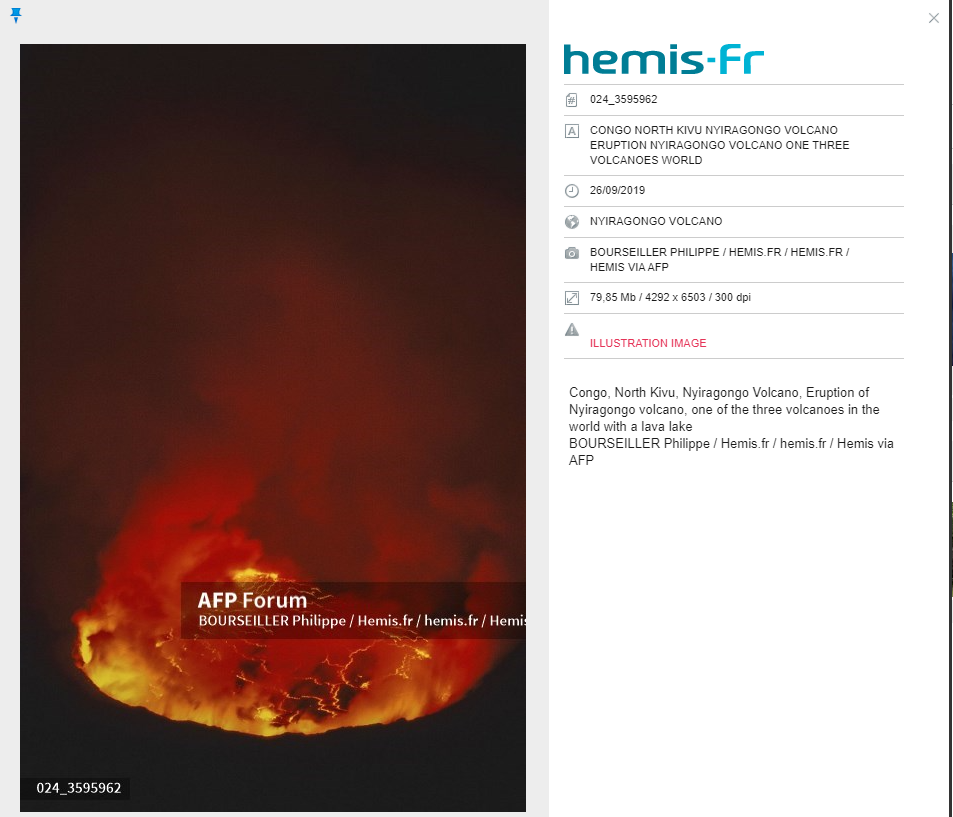Click the AFP Forum watermark on photo
This screenshot has width=953, height=817.
click(x=252, y=601)
